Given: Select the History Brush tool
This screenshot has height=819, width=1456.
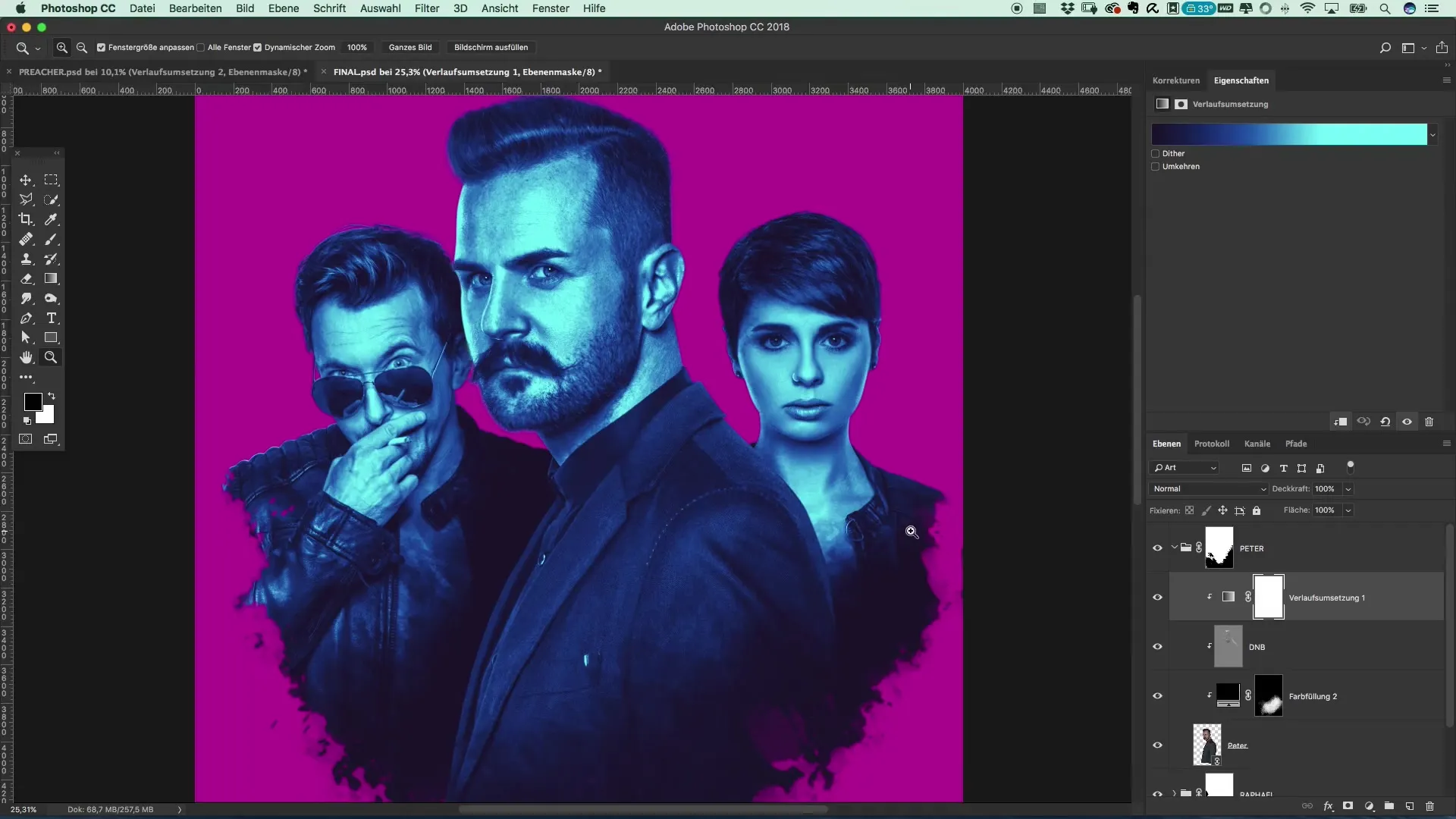Looking at the screenshot, I should point(51,259).
